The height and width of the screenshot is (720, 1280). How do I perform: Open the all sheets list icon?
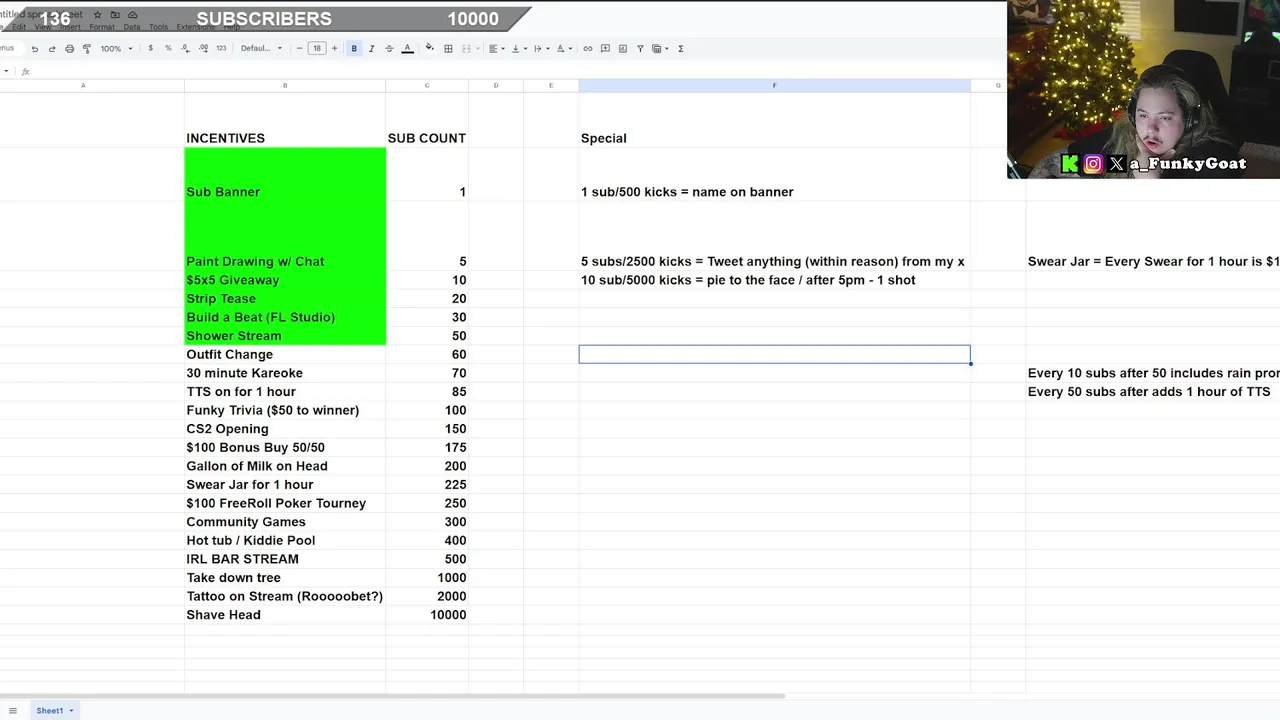click(x=13, y=711)
